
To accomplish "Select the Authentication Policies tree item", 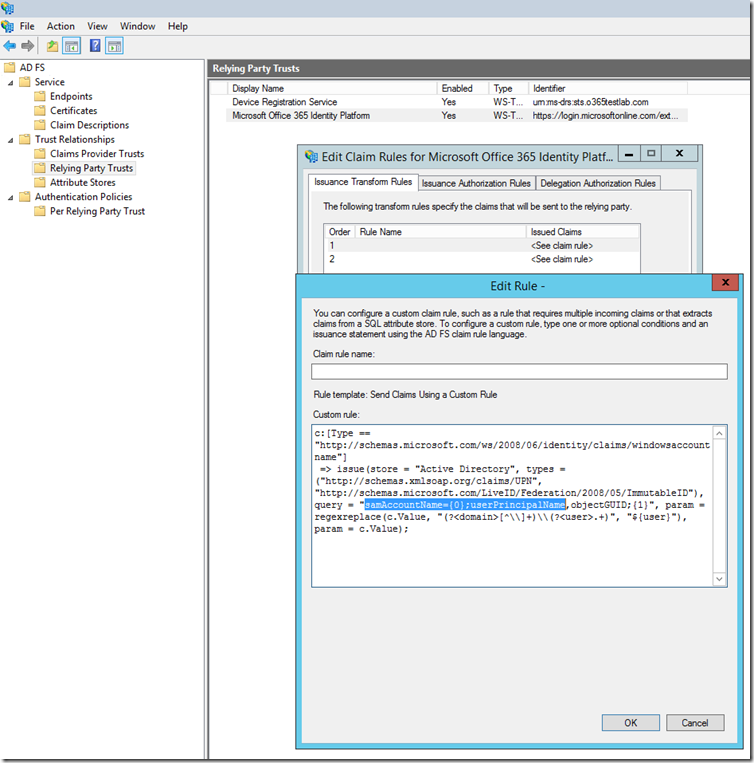I will (x=83, y=197).
